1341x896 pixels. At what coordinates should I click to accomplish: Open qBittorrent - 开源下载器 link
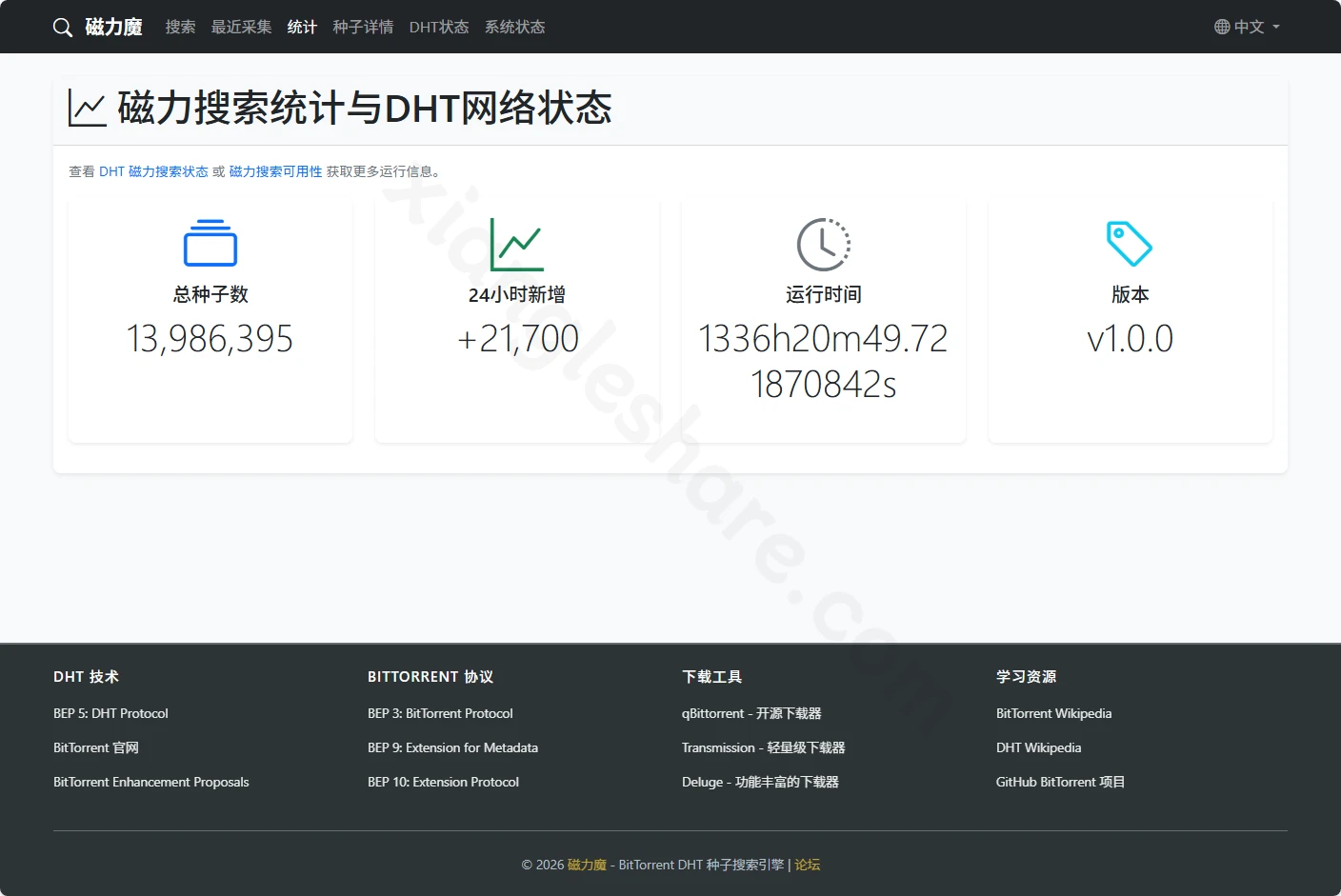(x=751, y=713)
